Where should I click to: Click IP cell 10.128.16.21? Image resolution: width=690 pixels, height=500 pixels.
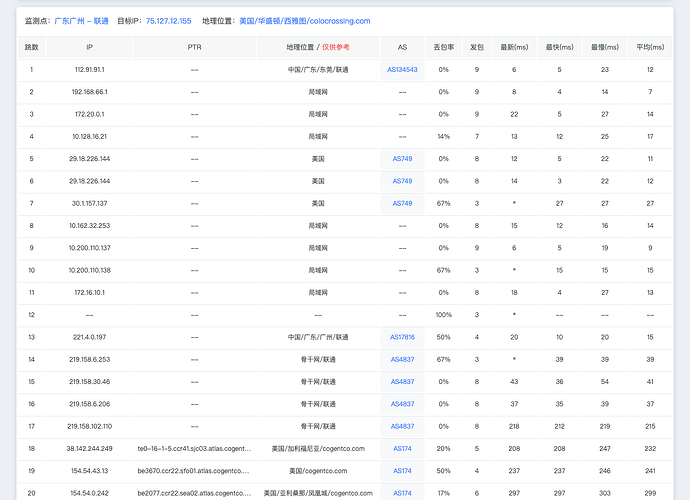[89, 136]
